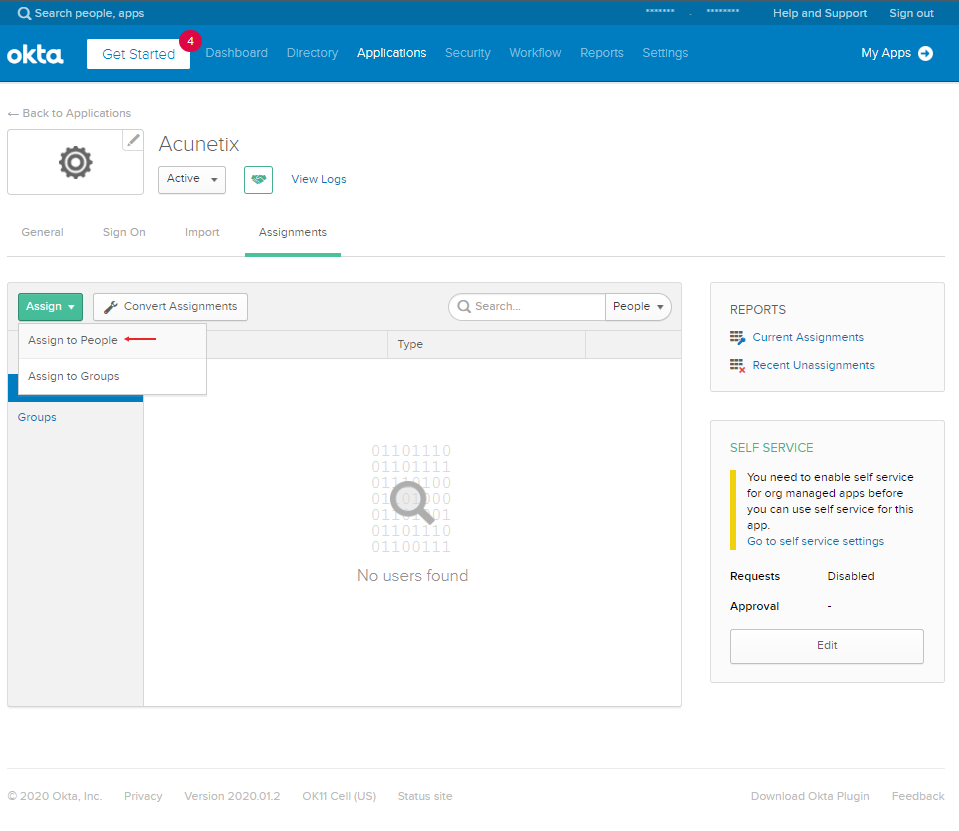Click the Requests Disabled value
The width and height of the screenshot is (959, 831).
[851, 576]
